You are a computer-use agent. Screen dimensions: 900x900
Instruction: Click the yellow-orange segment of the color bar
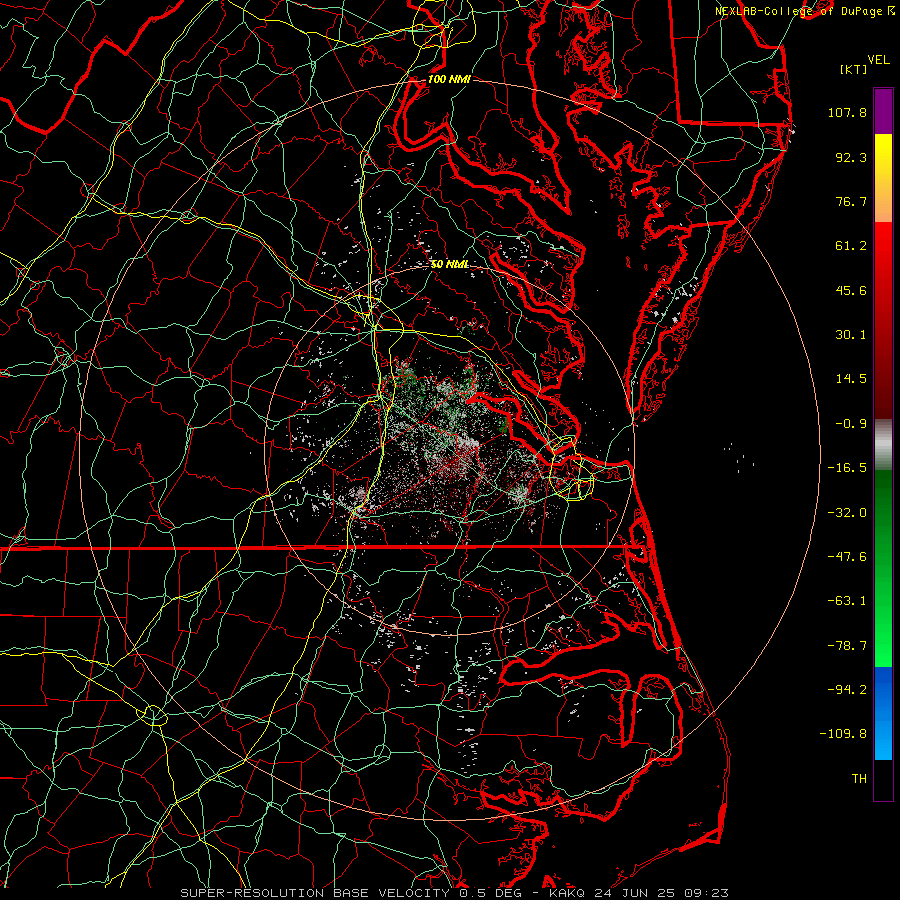(x=883, y=178)
